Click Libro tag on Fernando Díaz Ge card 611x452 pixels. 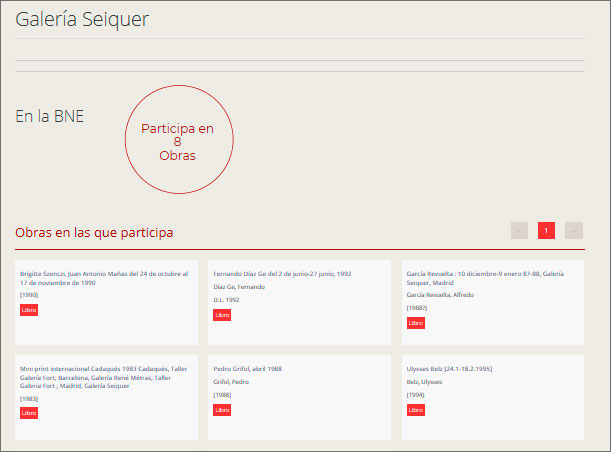click(x=222, y=315)
